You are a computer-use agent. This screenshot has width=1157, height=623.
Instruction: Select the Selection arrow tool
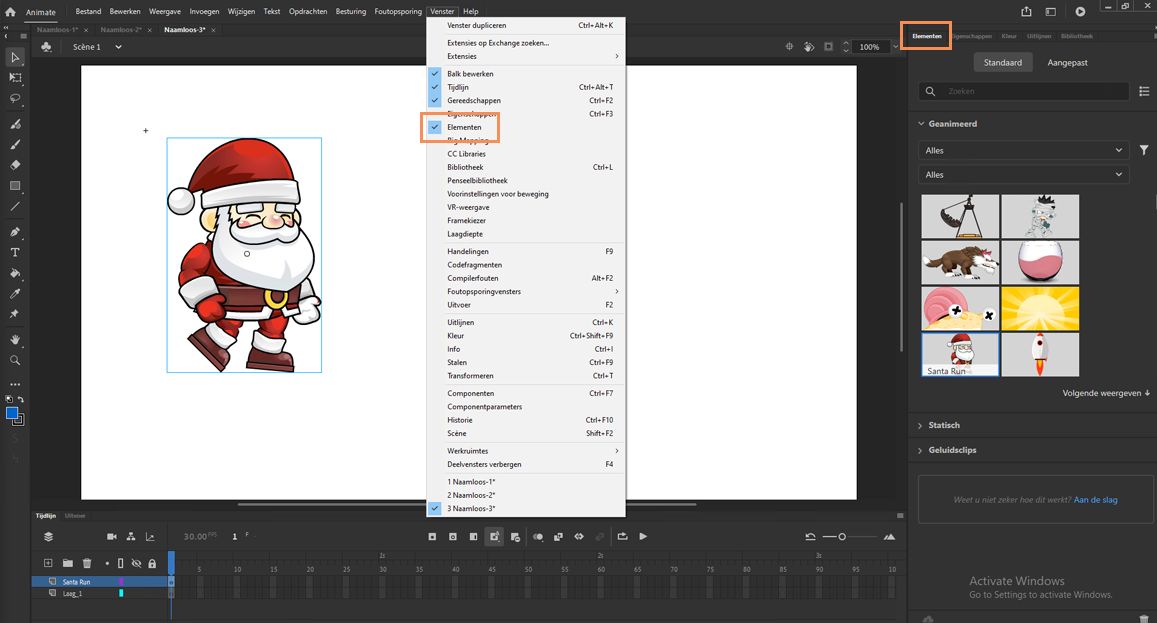(15, 57)
